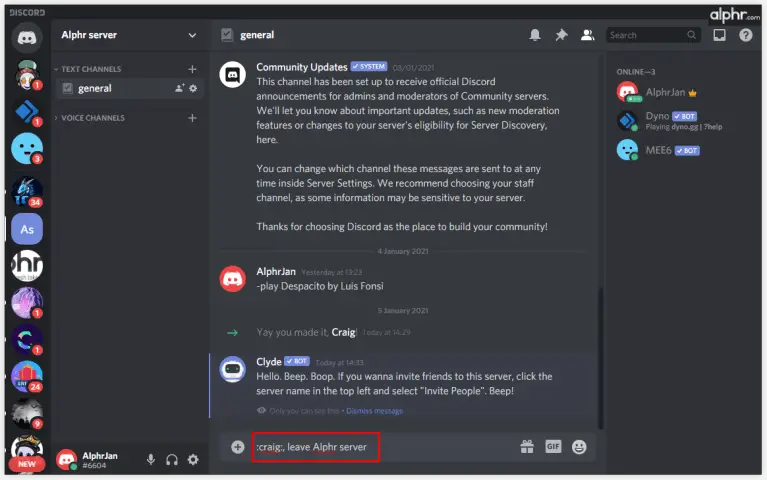Image resolution: width=767 pixels, height=480 pixels.
Task: Create invite for general channel
Action: pos(180,88)
